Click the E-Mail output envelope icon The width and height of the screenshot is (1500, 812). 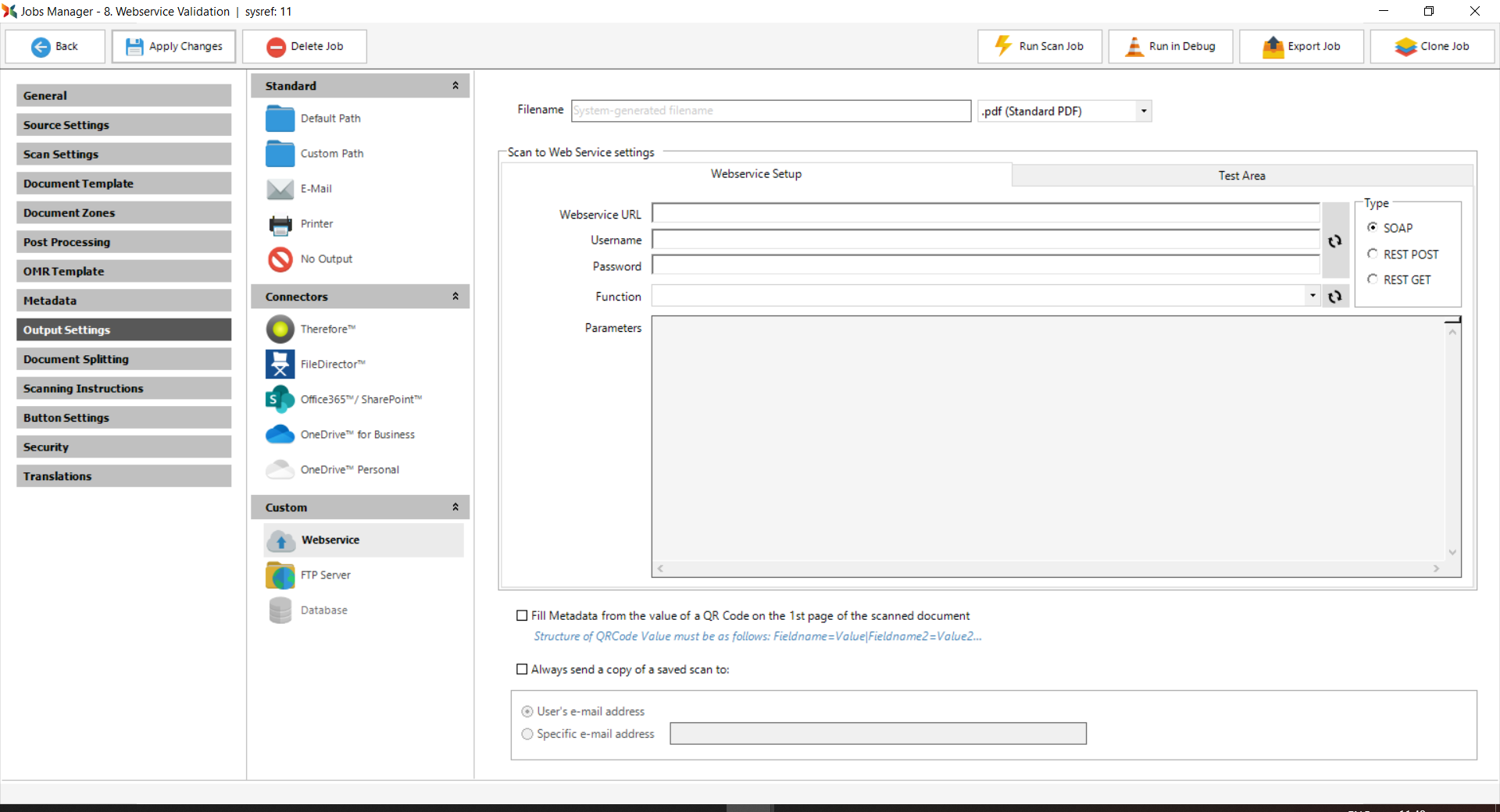click(280, 189)
